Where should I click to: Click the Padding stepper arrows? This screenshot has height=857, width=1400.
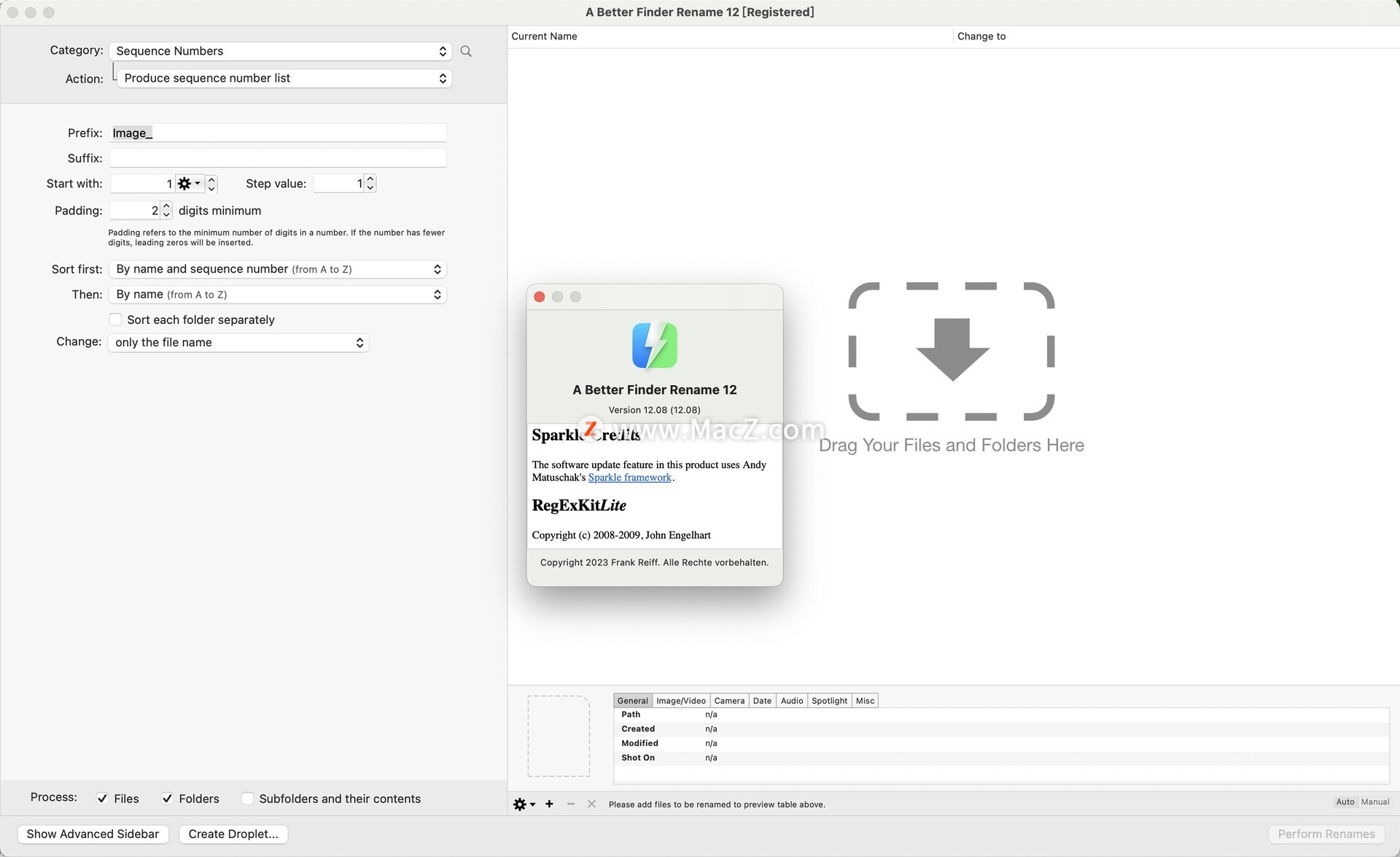[166, 210]
